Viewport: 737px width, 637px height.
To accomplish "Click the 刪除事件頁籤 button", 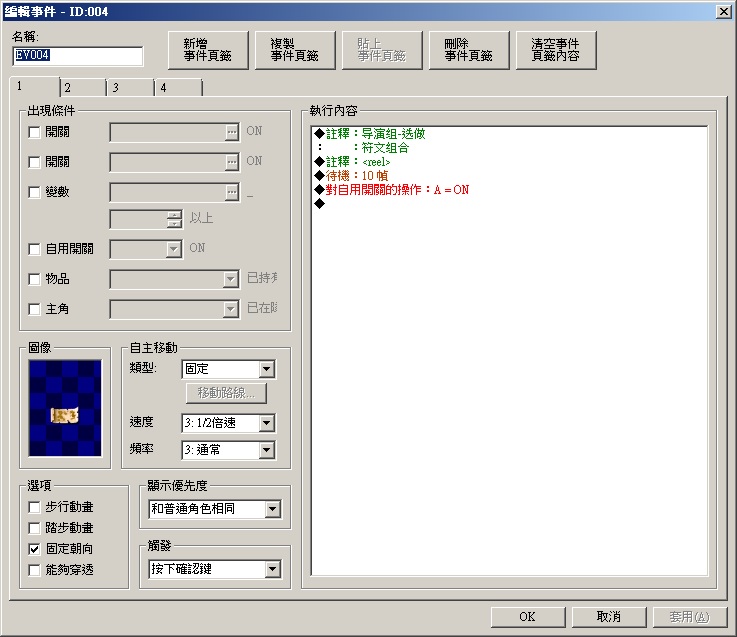I will tap(469, 50).
